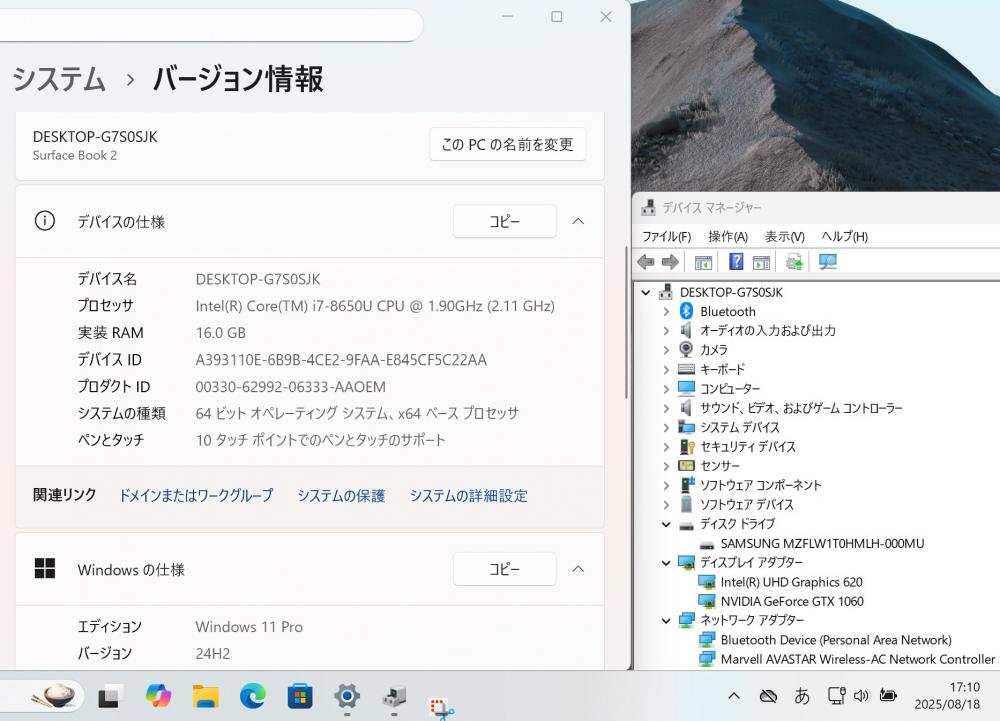Click the ソフトウェア デバイス icon
This screenshot has height=721, width=1000.
click(x=686, y=504)
